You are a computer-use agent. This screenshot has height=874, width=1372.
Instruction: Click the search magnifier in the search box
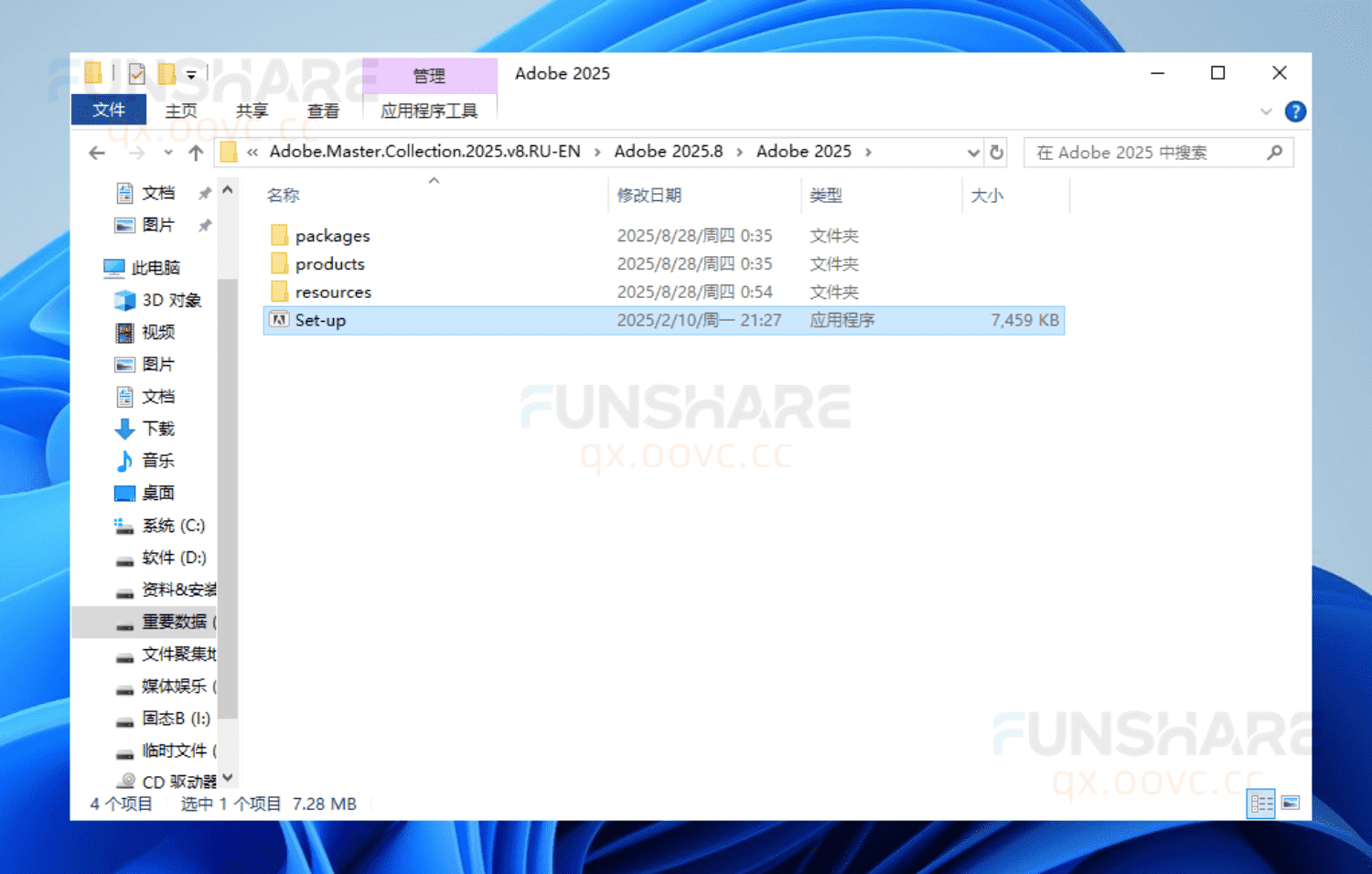1275,153
